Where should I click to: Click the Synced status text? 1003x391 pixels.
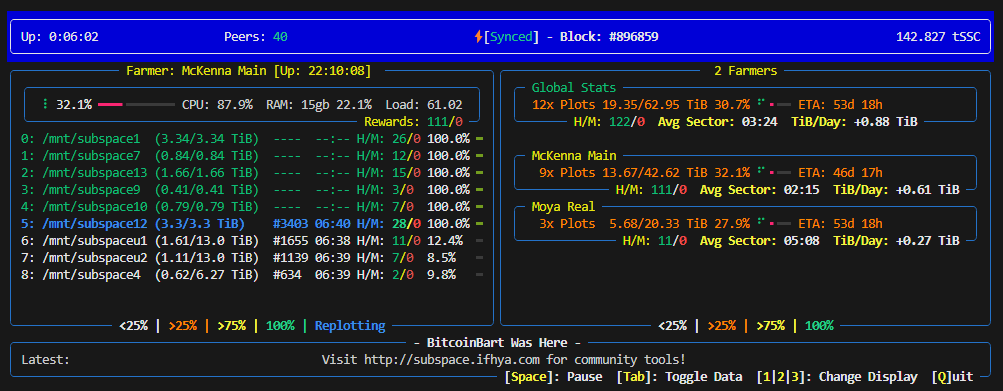(x=511, y=36)
